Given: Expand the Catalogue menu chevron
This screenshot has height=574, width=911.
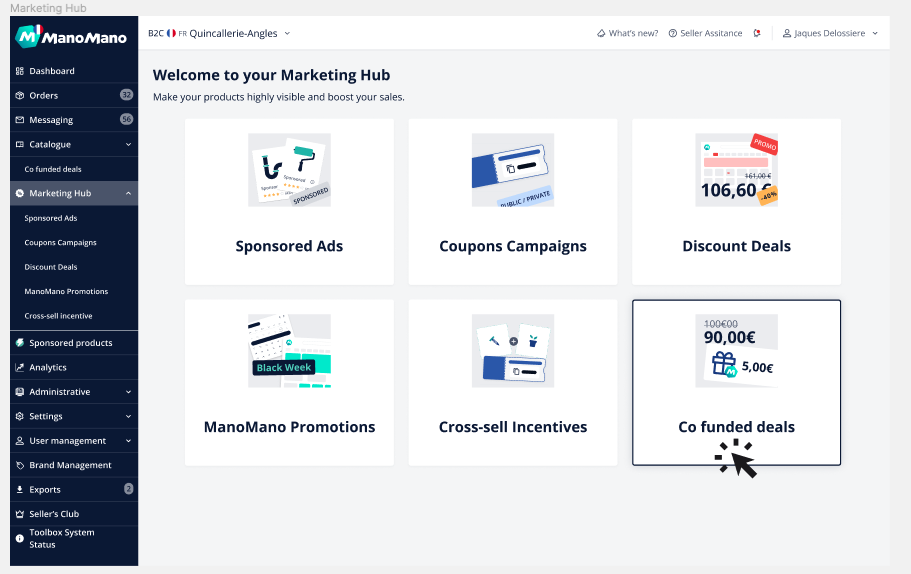Looking at the screenshot, I should click(x=128, y=144).
